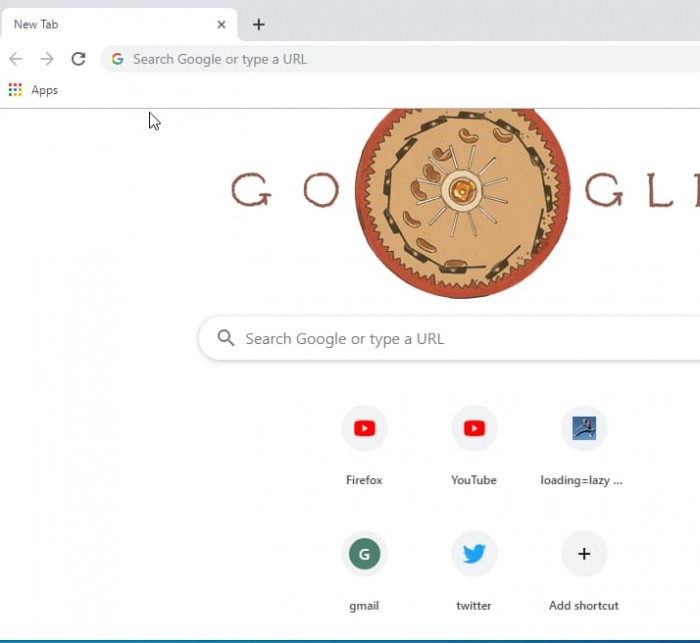Click the Google icon in the address bar
Image resolution: width=700 pixels, height=643 pixels.
[x=117, y=59]
